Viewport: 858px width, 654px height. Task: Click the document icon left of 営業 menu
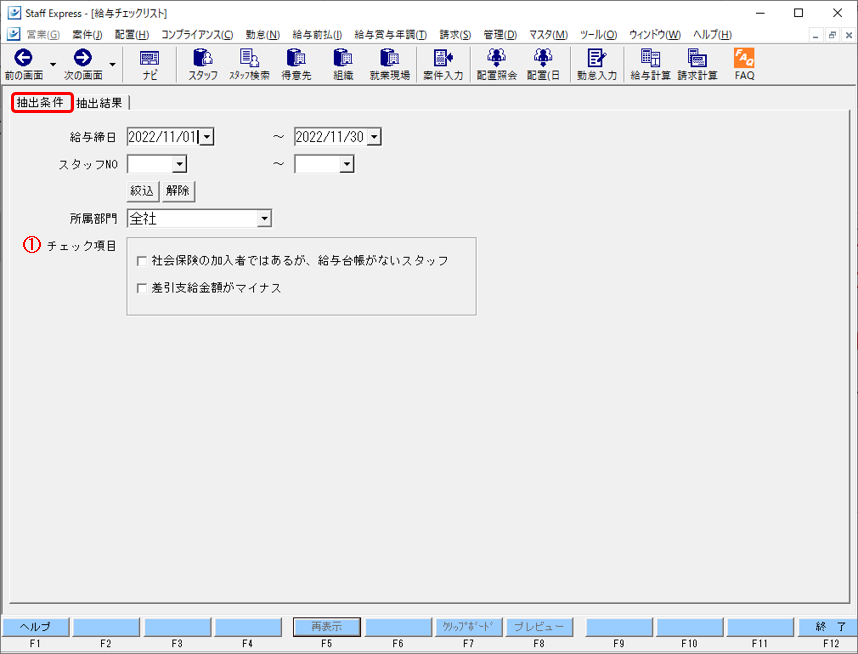pos(14,34)
